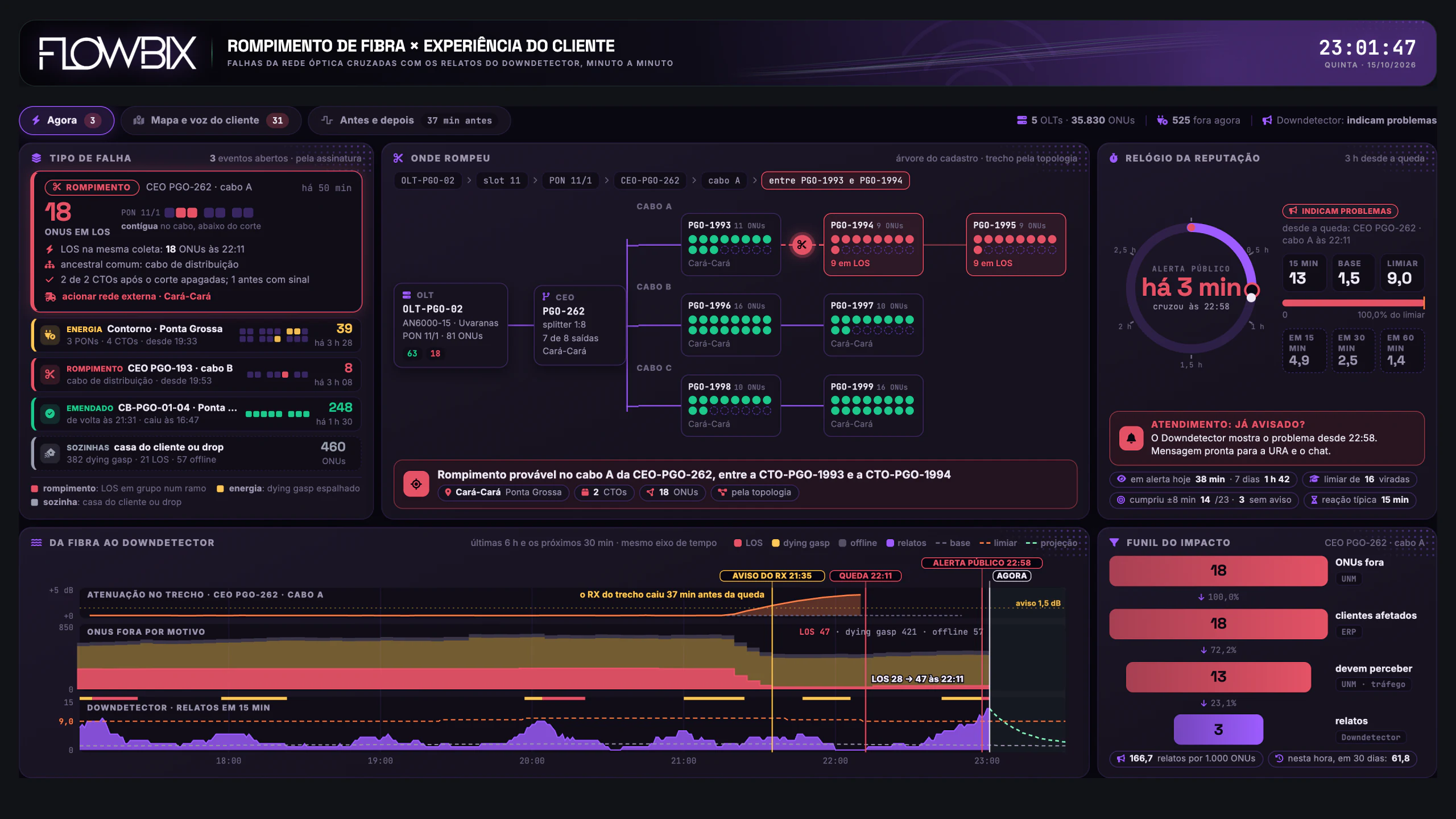This screenshot has height=819, width=1456.
Task: Click the Tipo de Falha layers icon
Action: (x=36, y=158)
